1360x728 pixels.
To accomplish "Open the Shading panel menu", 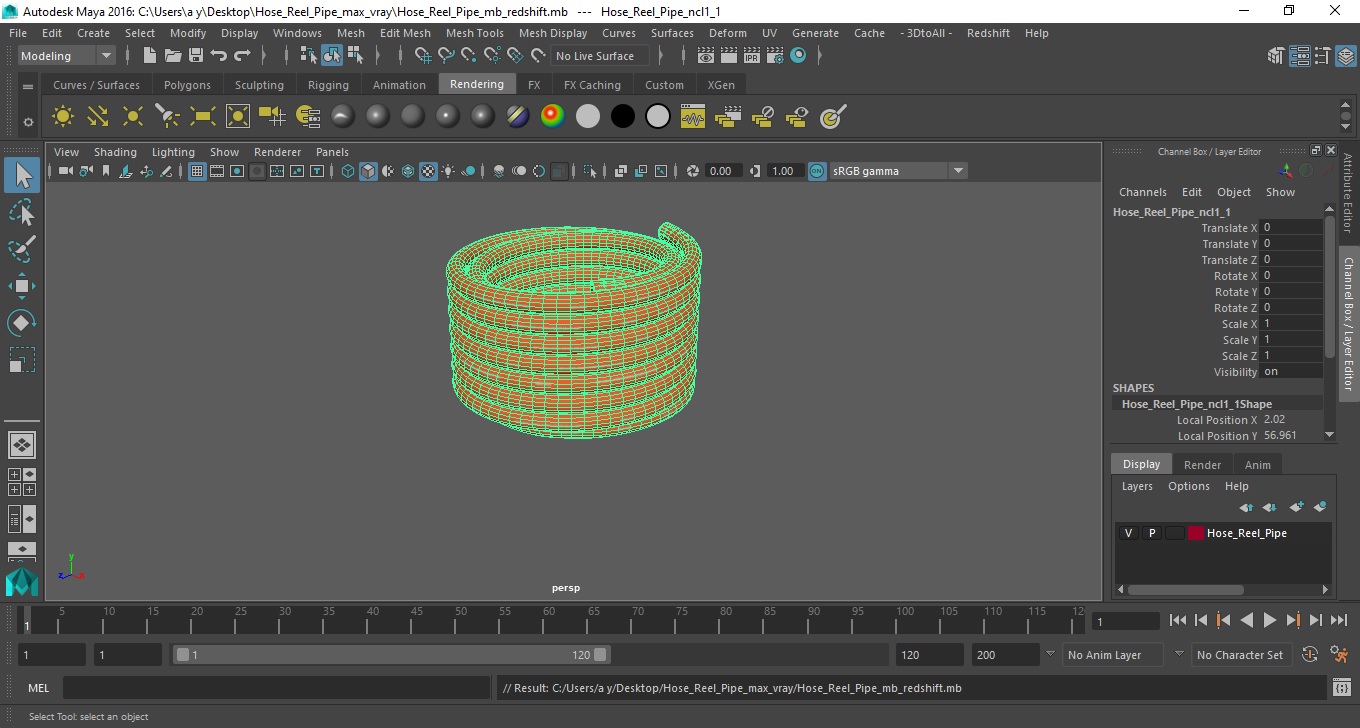I will (x=115, y=152).
